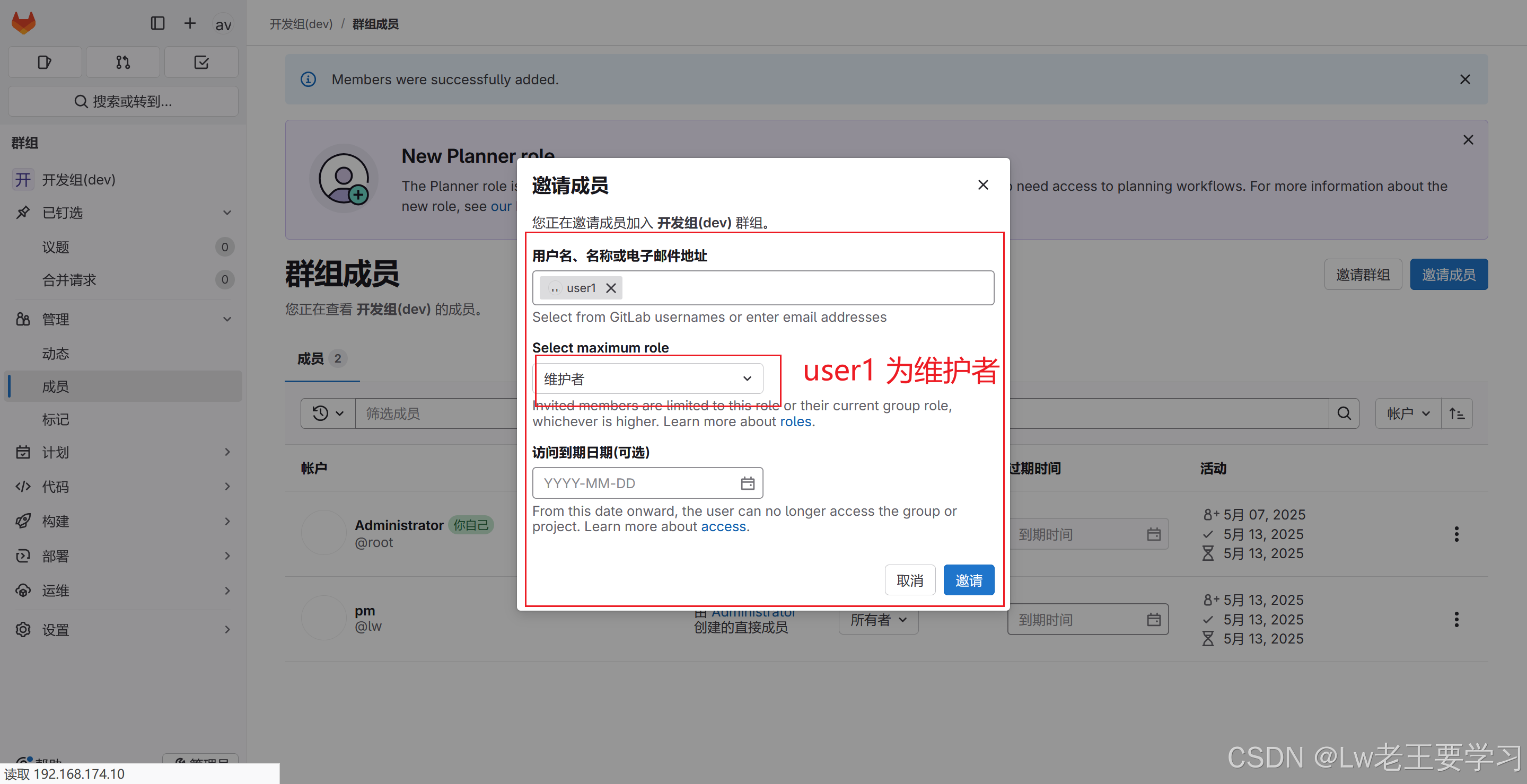Close the invite members dialog
Screen dimensions: 1527x784
point(983,185)
